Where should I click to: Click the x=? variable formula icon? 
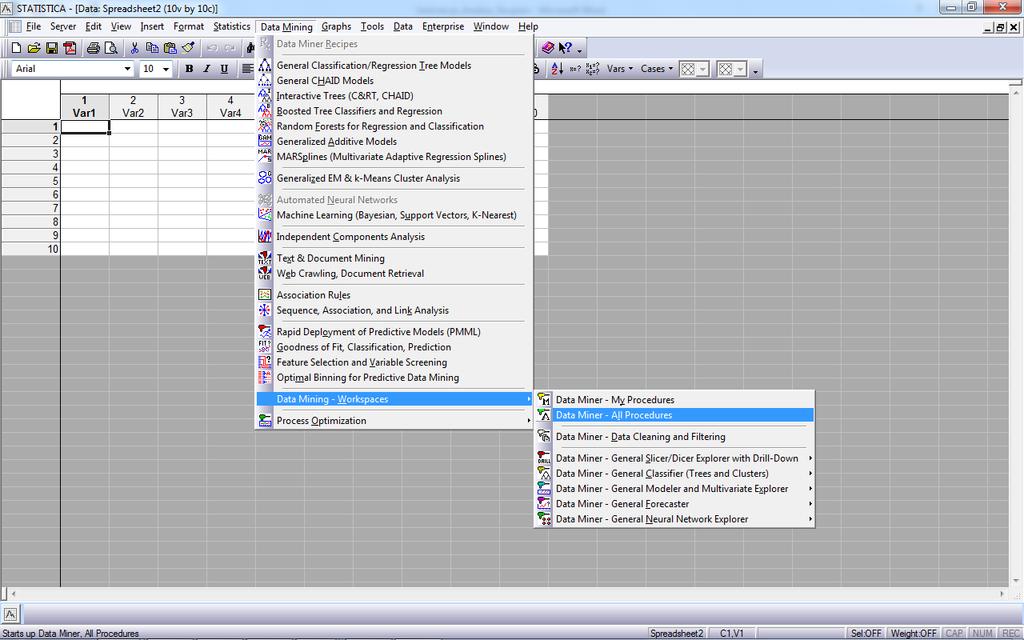point(575,69)
